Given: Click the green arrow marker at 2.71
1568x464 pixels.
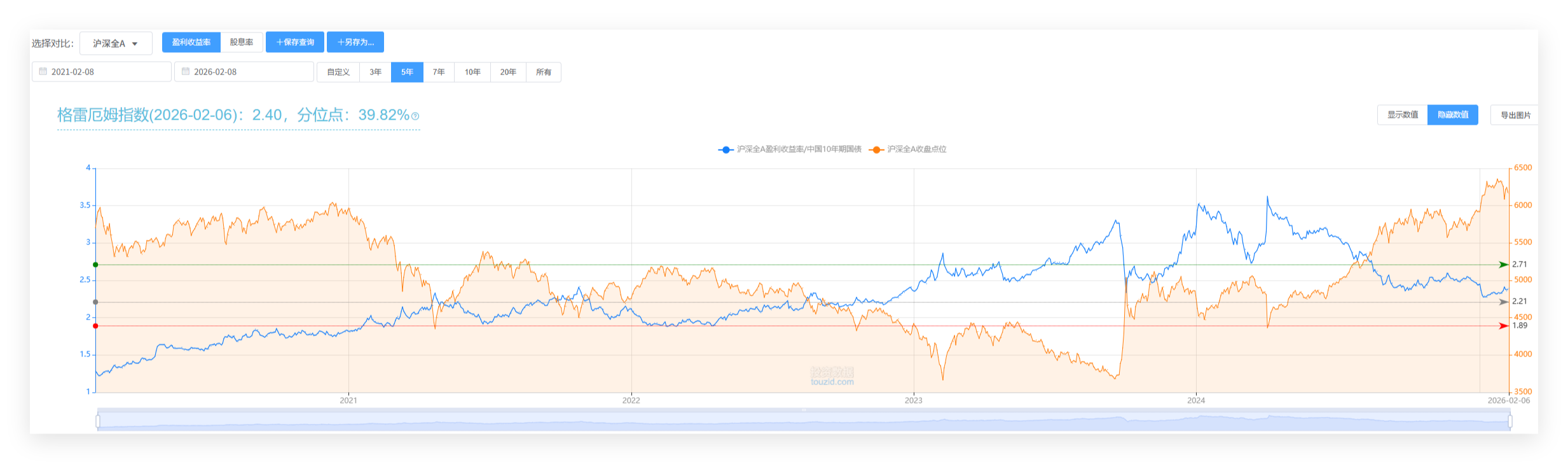Looking at the screenshot, I should (x=1503, y=265).
